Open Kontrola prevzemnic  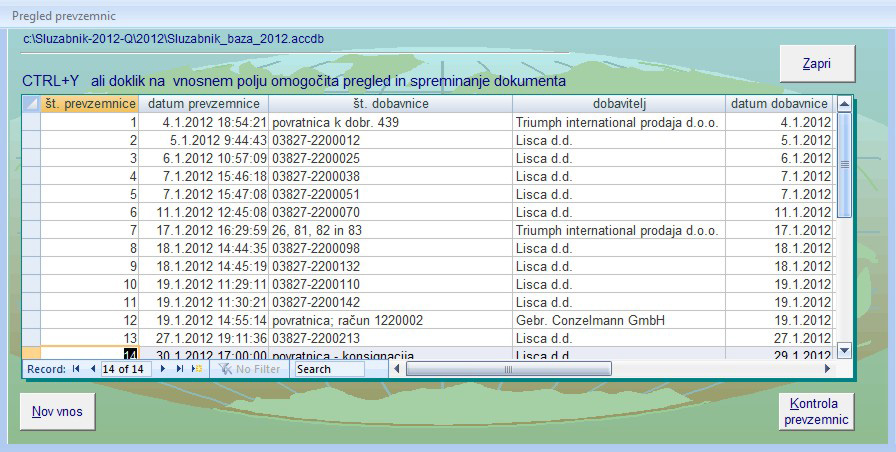[816, 411]
